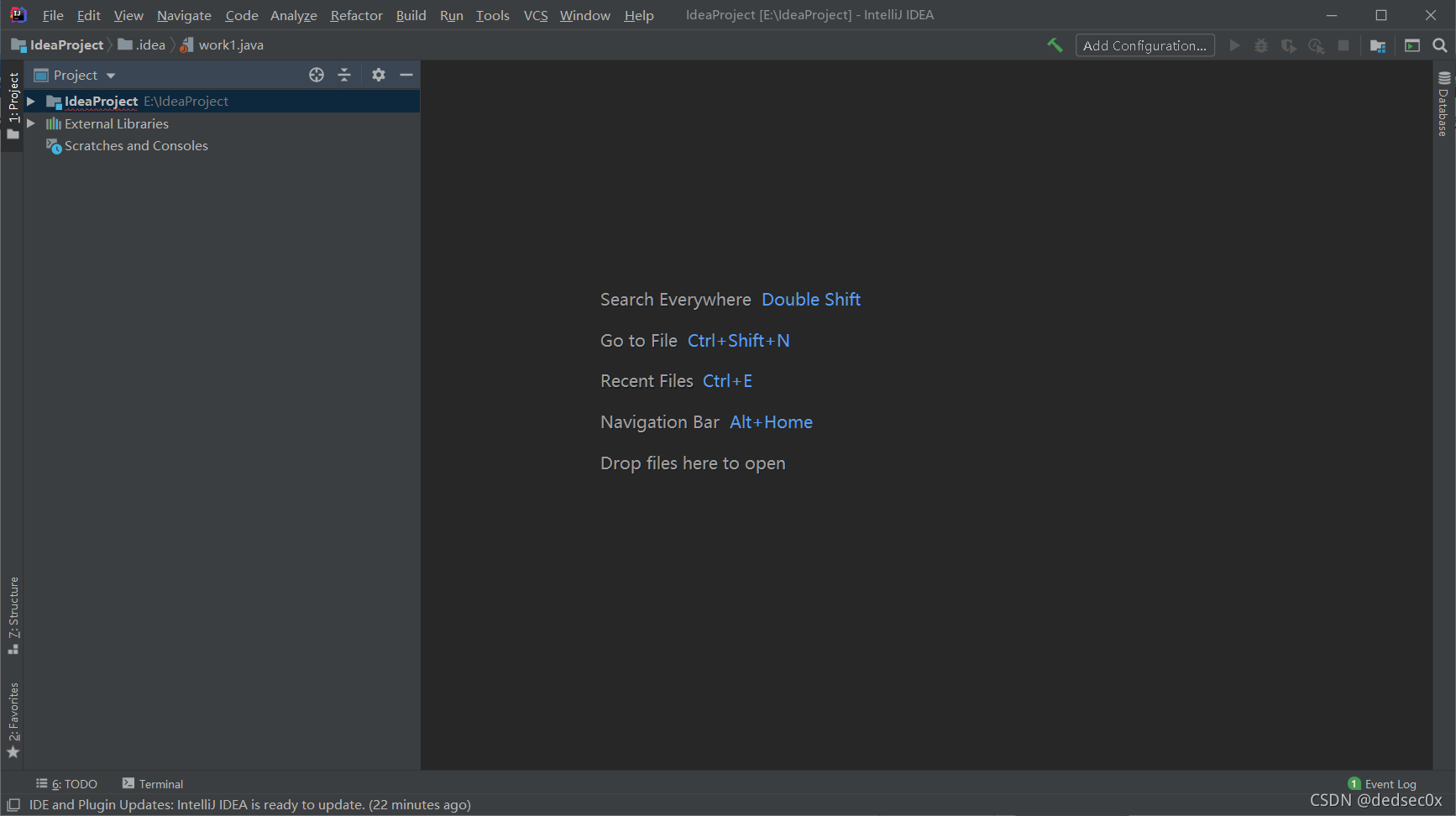
Task: Select External Libraries tree row
Action: point(222,123)
